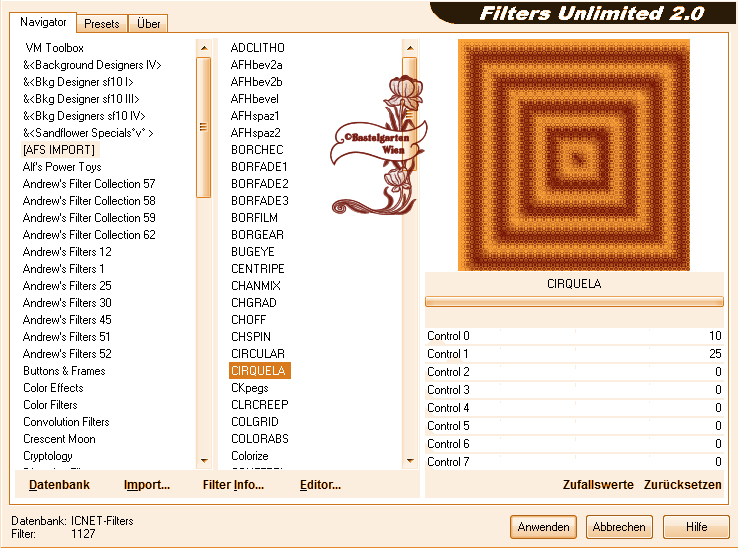Select Andrew's Filters 45 category
The width and height of the screenshot is (738, 548).
[x=67, y=320]
